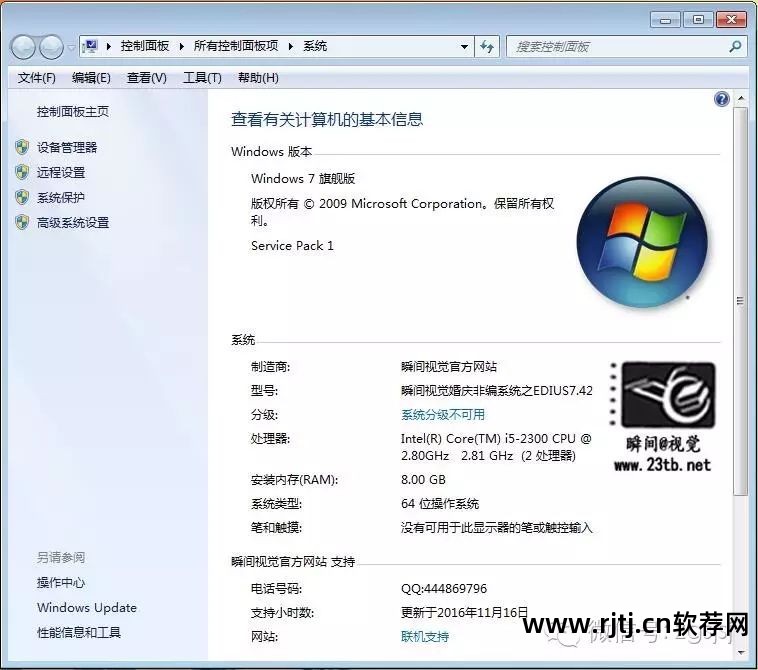Click the 8.00 GB RAM value
Screen dimensions: 758x670
[x=423, y=480]
